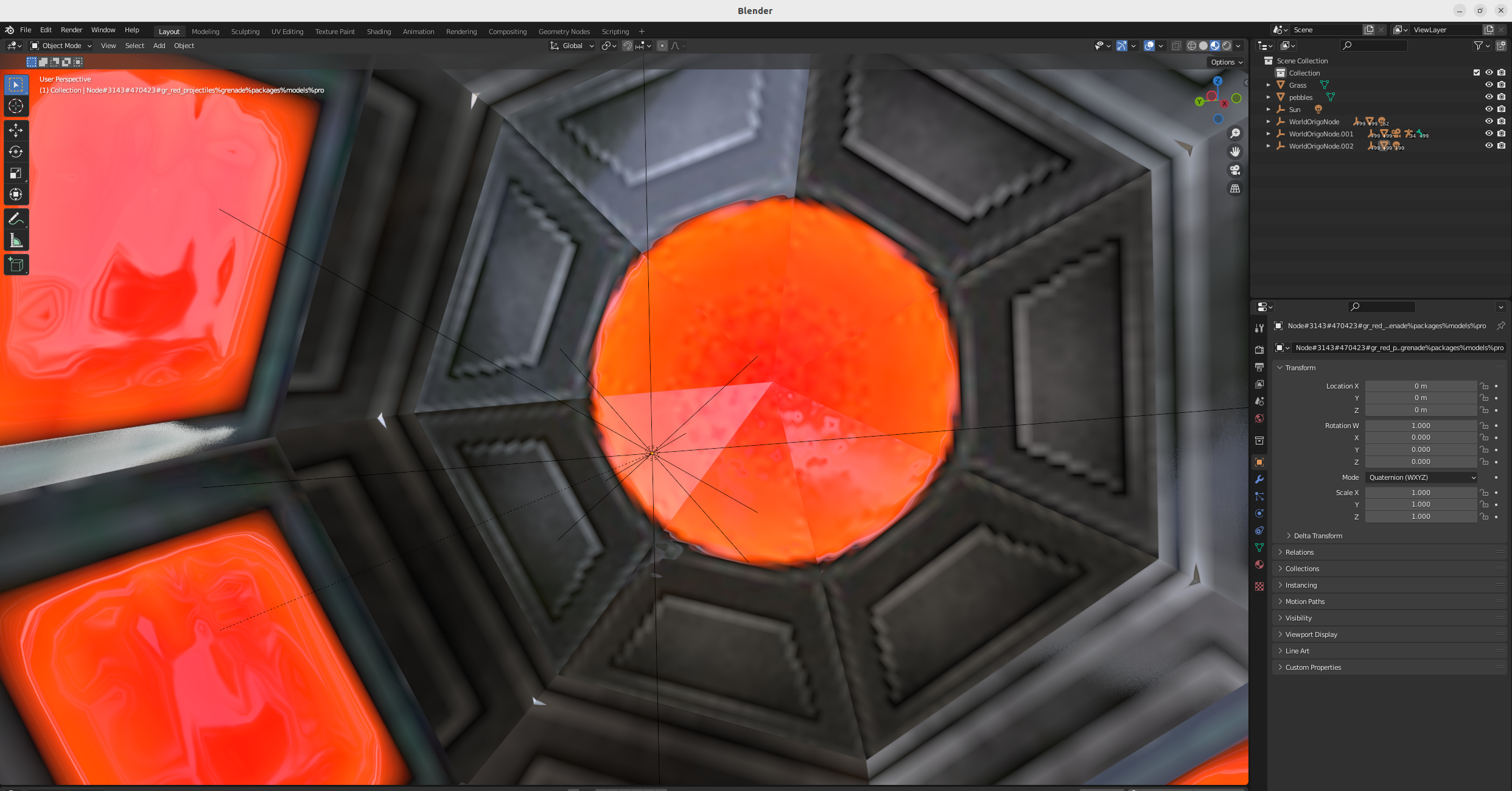1512x791 pixels.
Task: Disable render for Sun object
Action: click(1501, 109)
